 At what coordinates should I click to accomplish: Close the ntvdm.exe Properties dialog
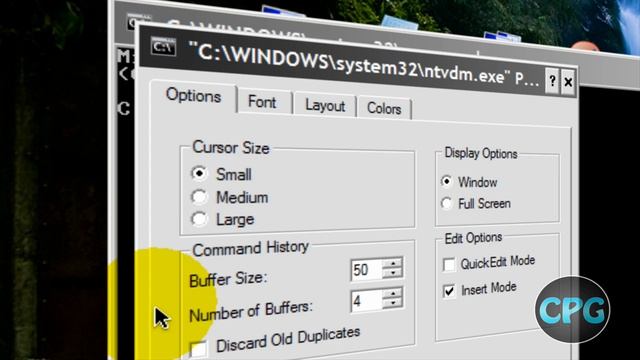click(568, 82)
